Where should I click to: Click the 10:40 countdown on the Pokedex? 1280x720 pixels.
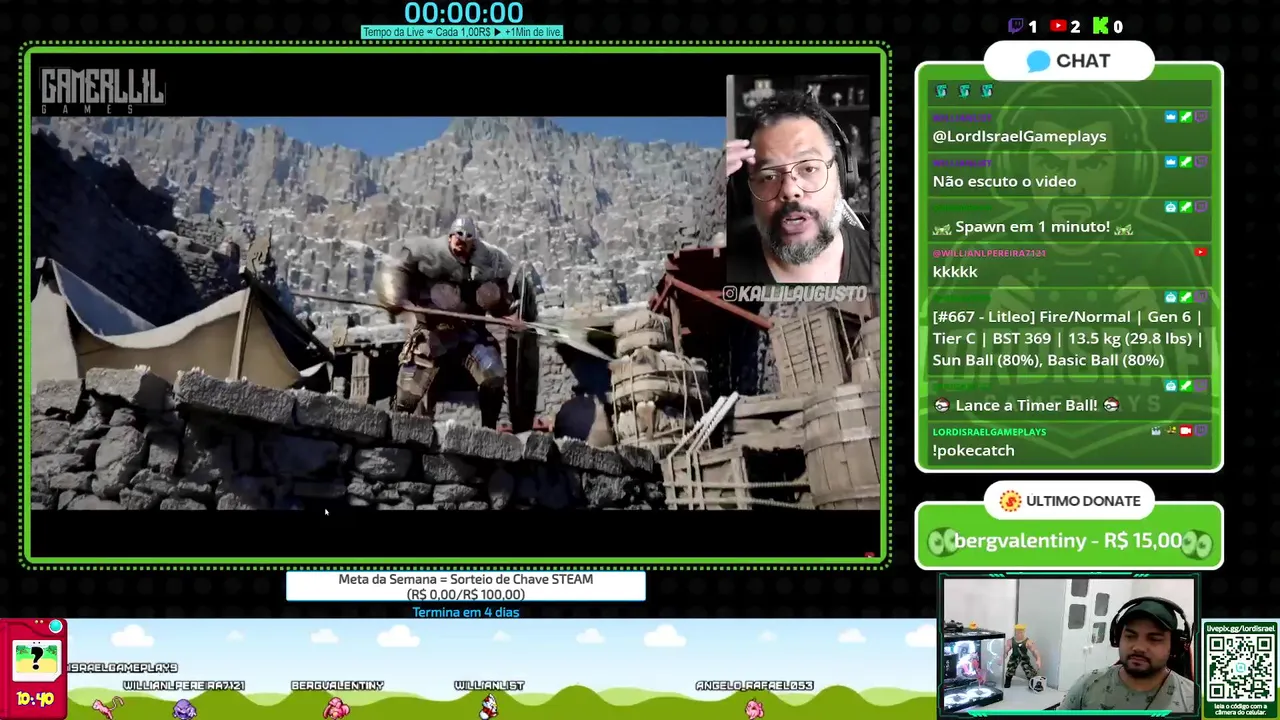[35, 699]
